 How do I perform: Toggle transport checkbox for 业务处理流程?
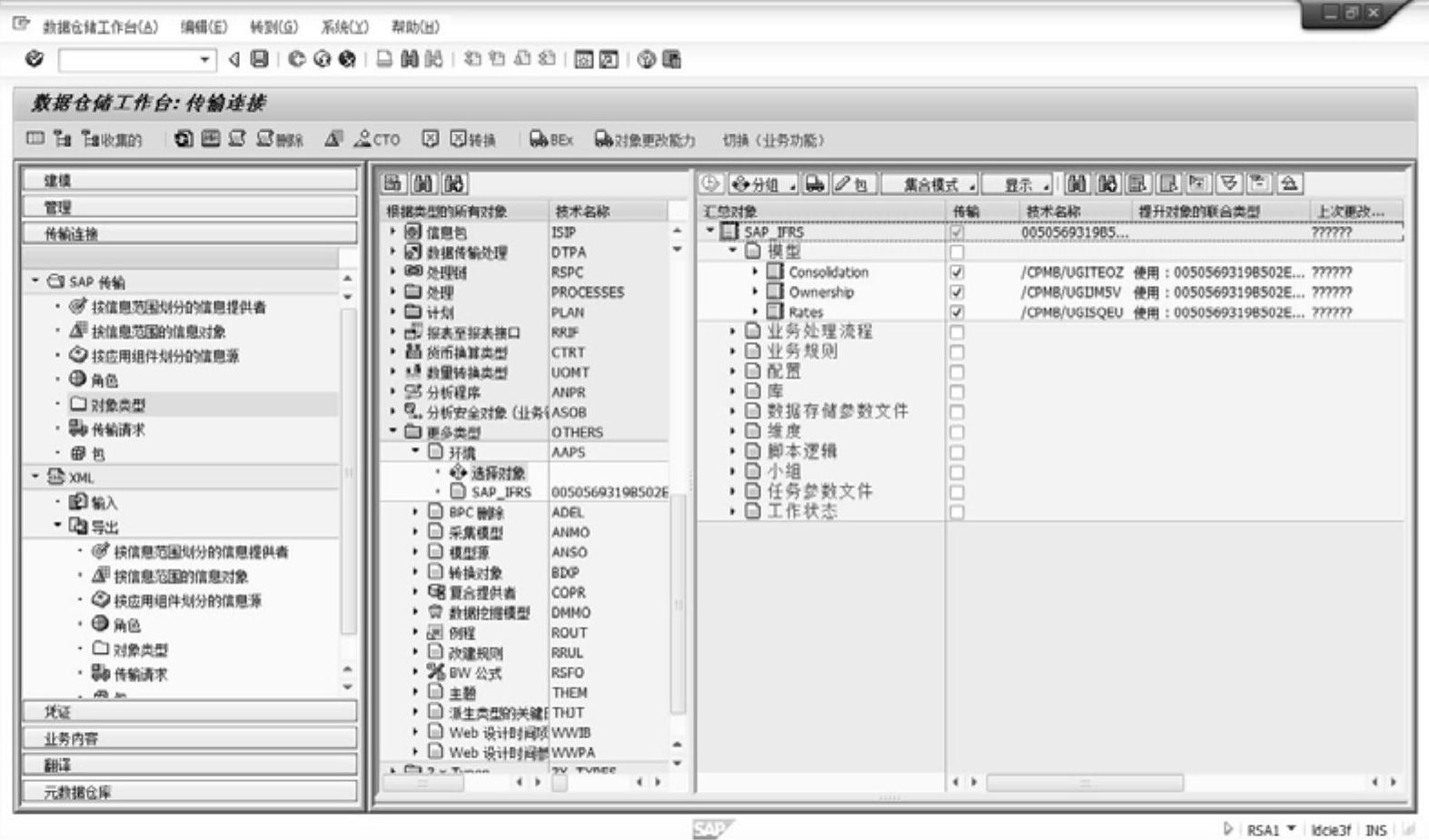click(x=957, y=332)
